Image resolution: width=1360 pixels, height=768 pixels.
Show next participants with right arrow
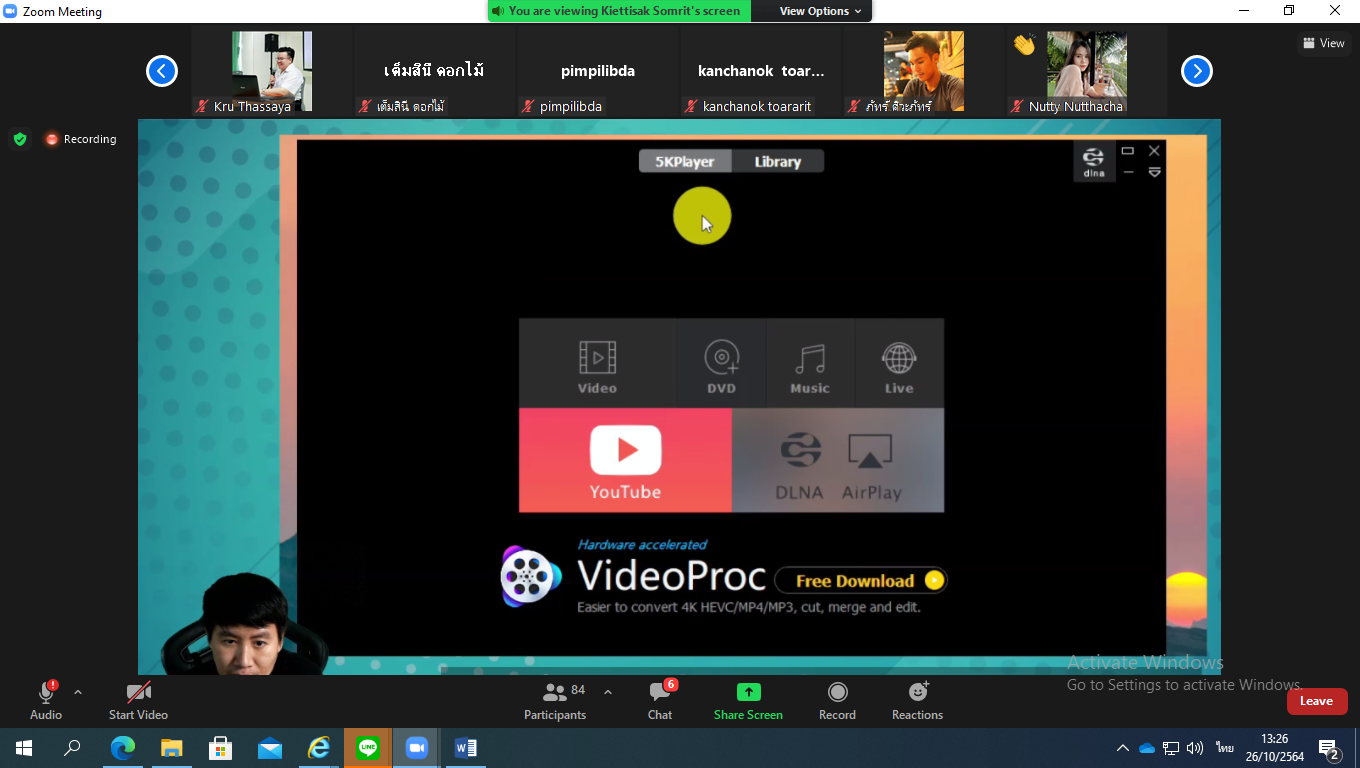tap(1197, 71)
